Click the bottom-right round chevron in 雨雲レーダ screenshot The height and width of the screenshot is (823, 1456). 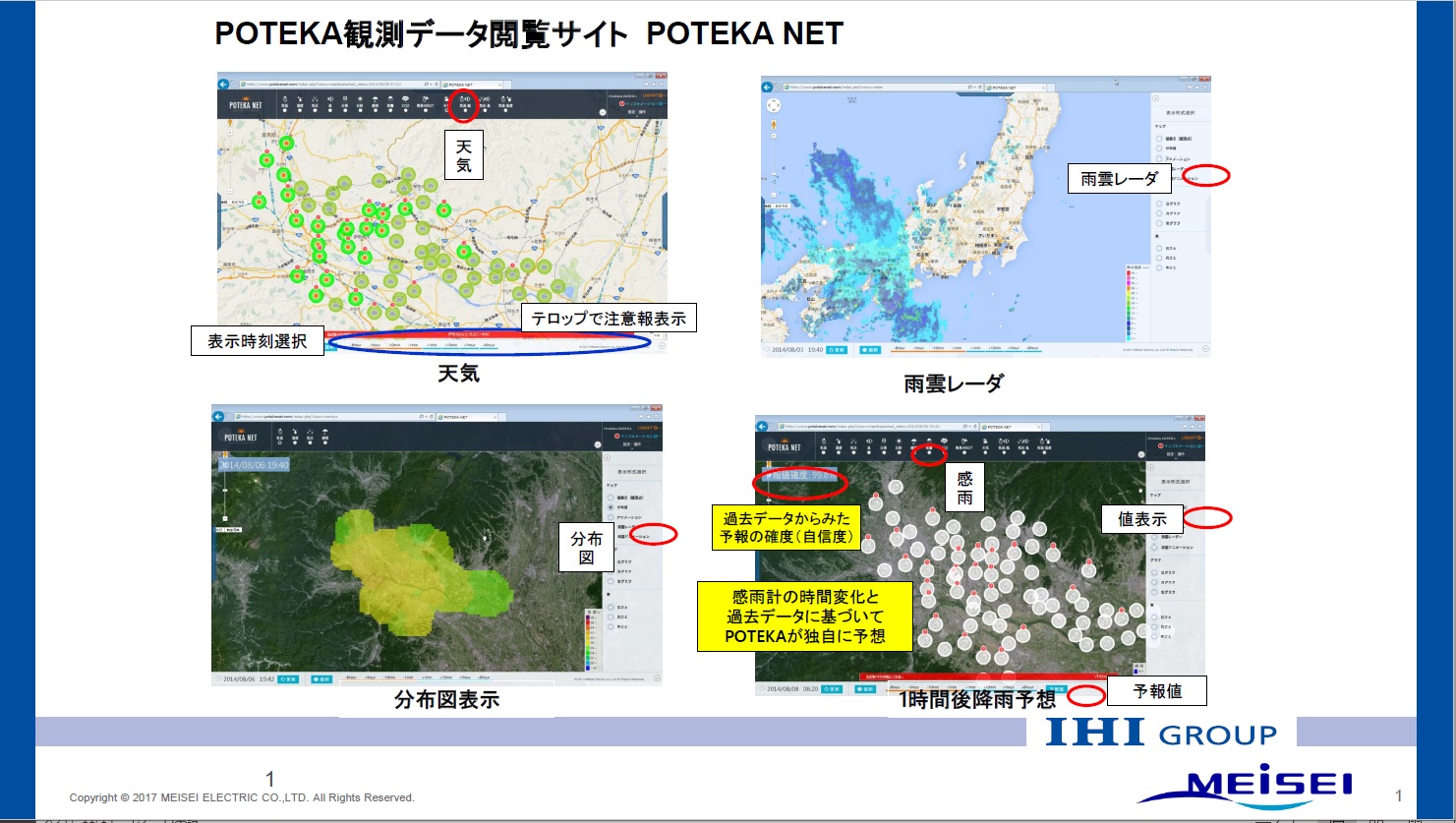(x=1205, y=349)
